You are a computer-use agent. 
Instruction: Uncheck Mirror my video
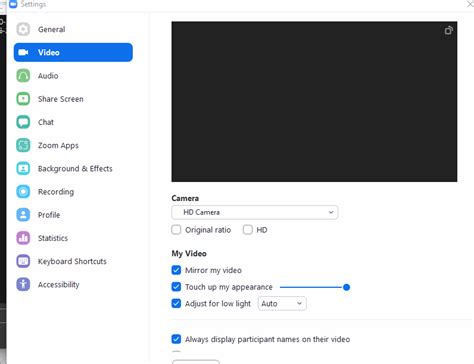click(176, 270)
